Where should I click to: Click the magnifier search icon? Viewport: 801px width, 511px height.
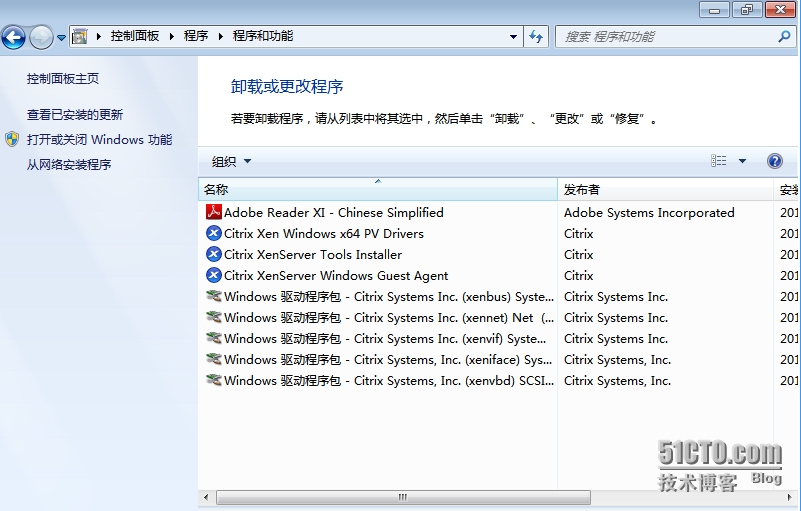pos(784,36)
